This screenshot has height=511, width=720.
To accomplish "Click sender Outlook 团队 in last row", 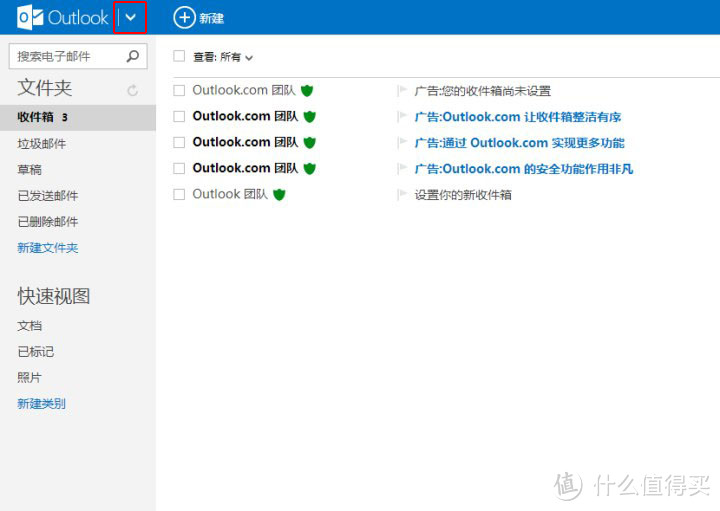I will tap(230, 194).
